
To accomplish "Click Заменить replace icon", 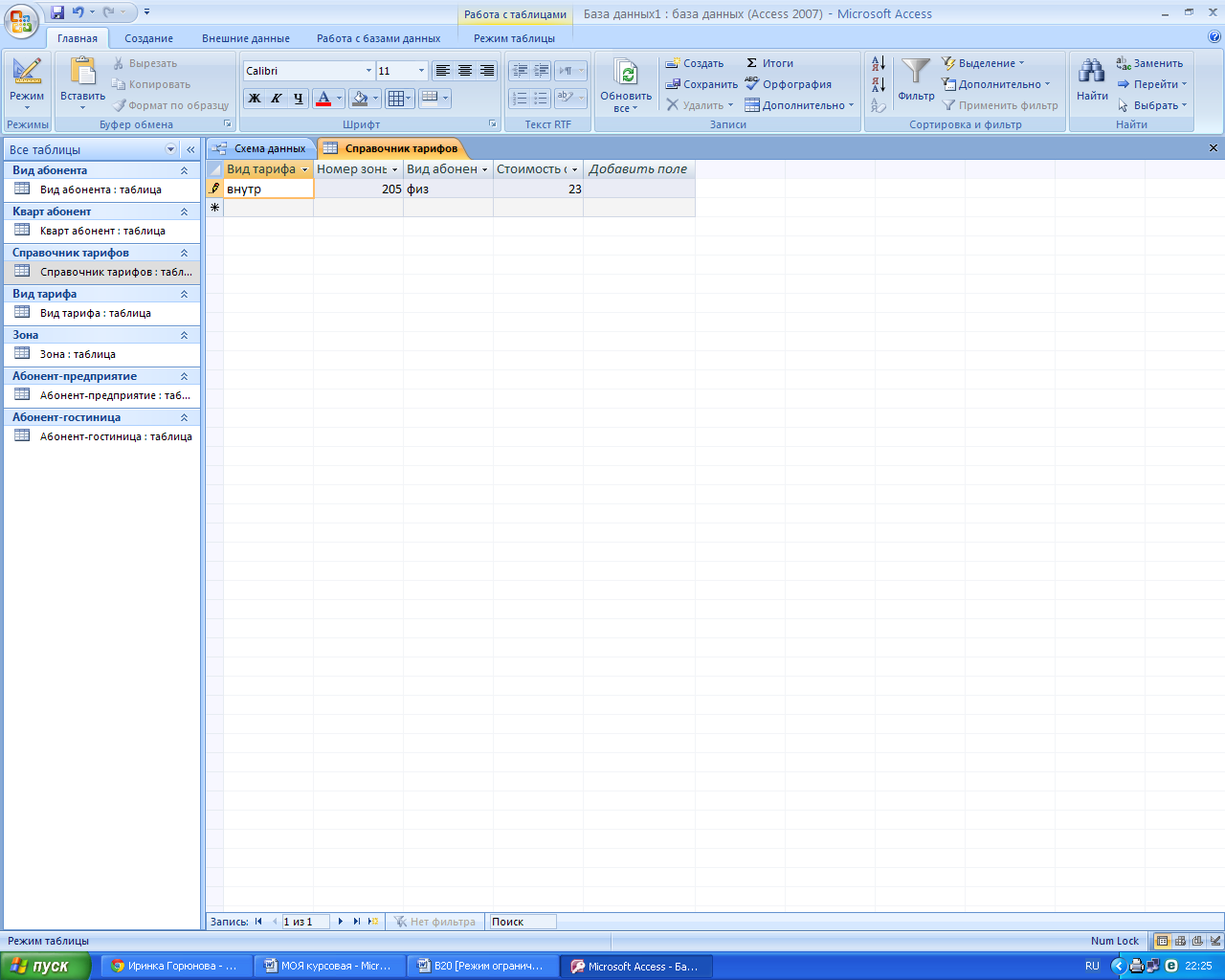I will pos(1149,63).
